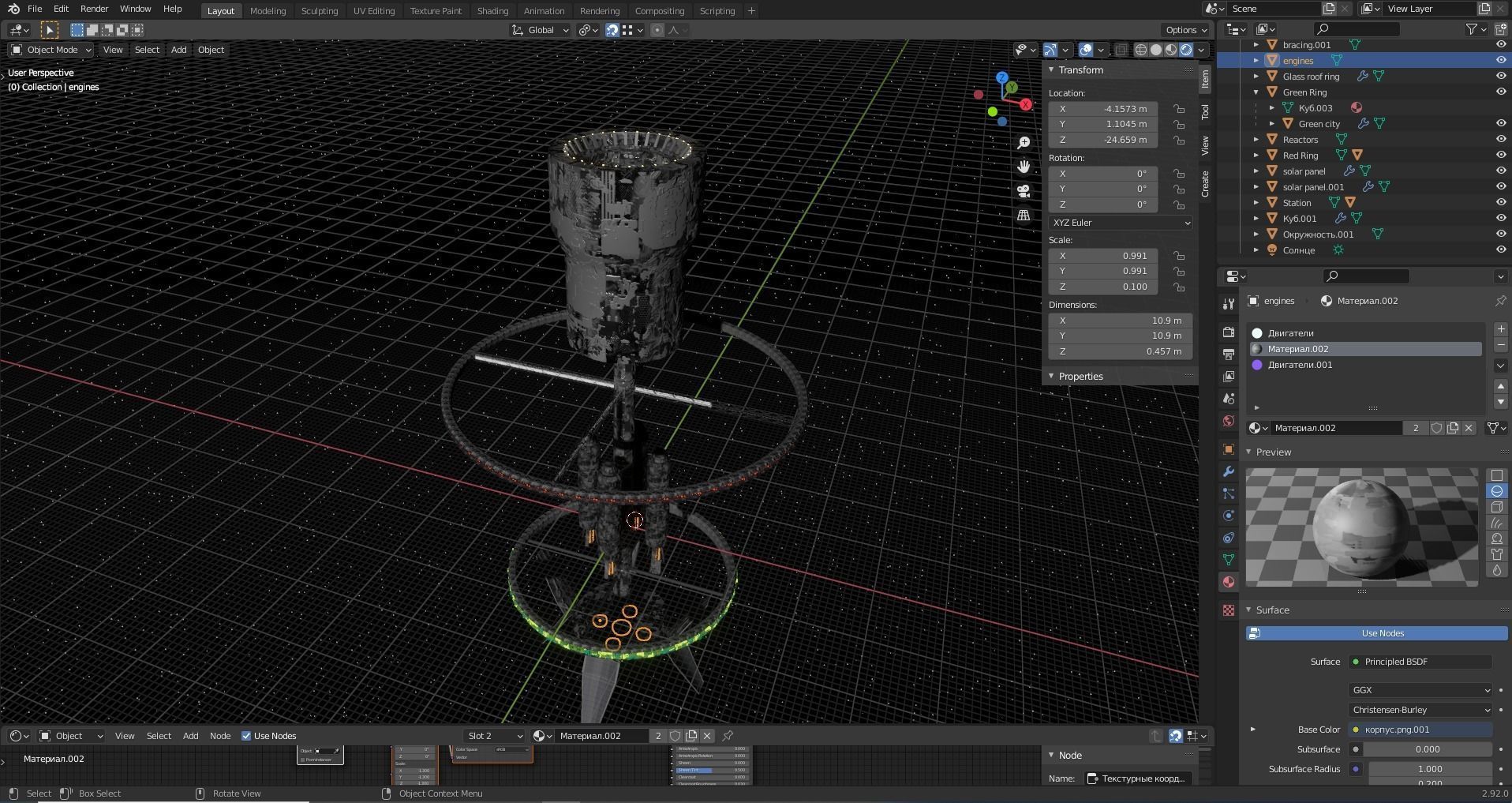Open the Texture properties checker tab icon
The height and width of the screenshot is (803, 1512).
(1228, 610)
